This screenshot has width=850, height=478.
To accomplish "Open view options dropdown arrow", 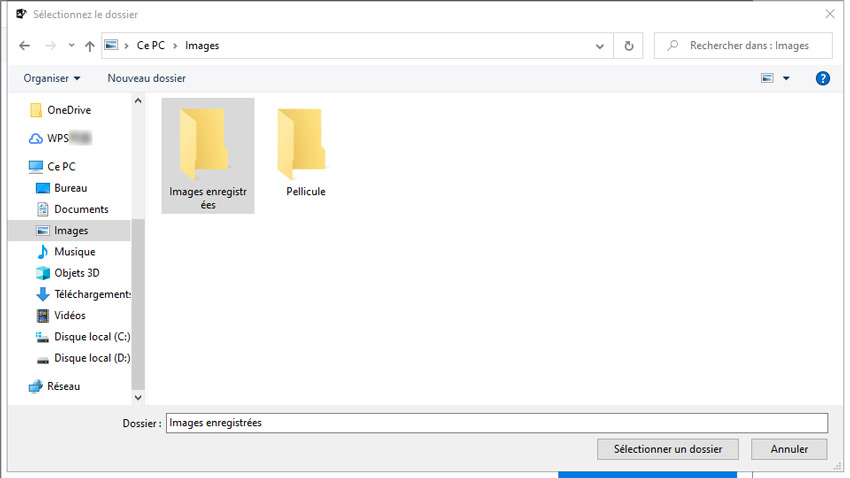I will [x=786, y=79].
